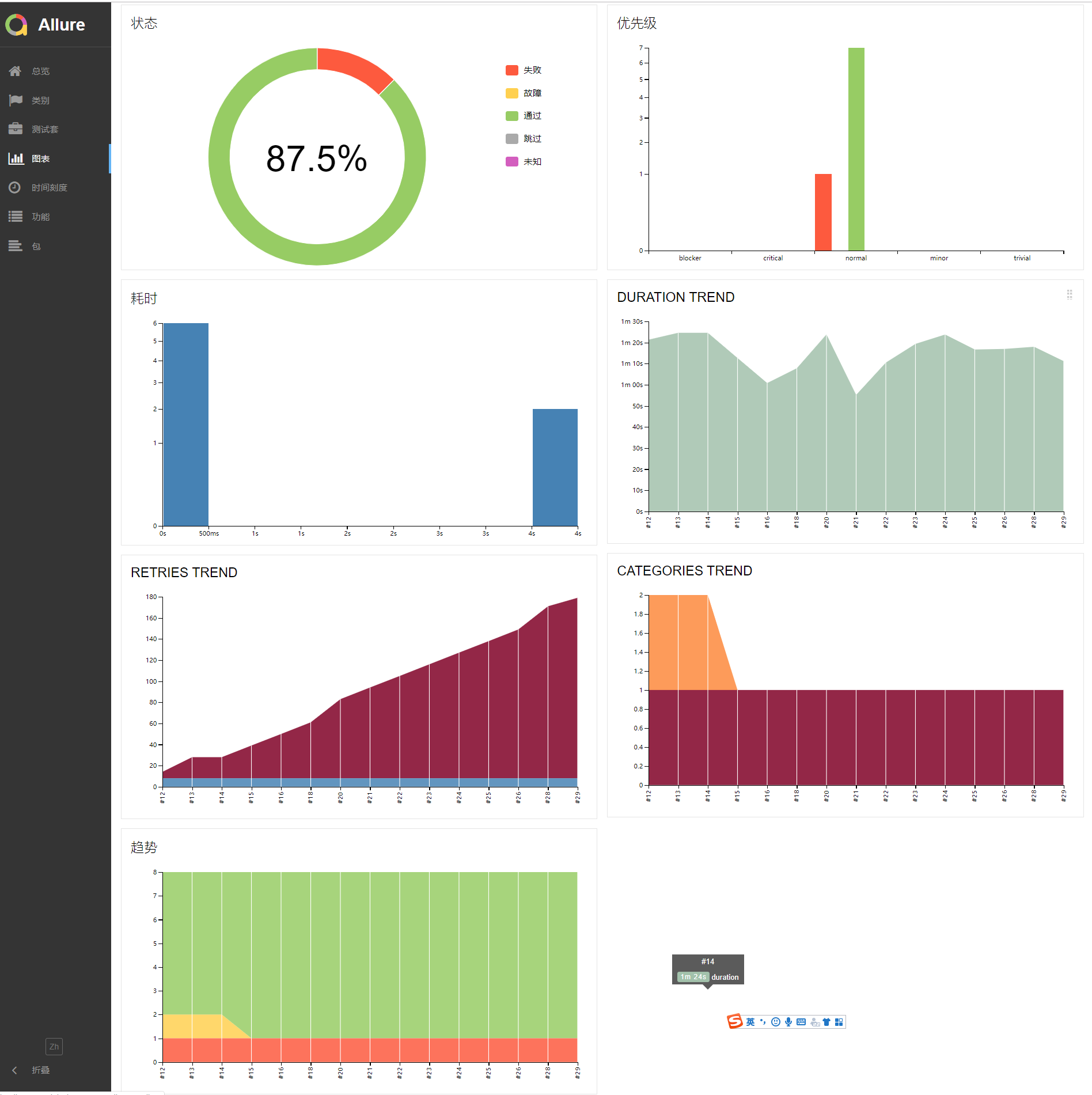Click the red 失败 legend swatch

pyautogui.click(x=512, y=70)
